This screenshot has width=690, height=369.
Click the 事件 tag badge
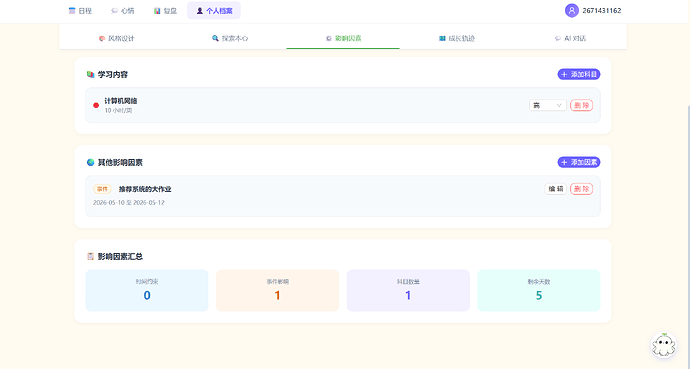pos(102,189)
